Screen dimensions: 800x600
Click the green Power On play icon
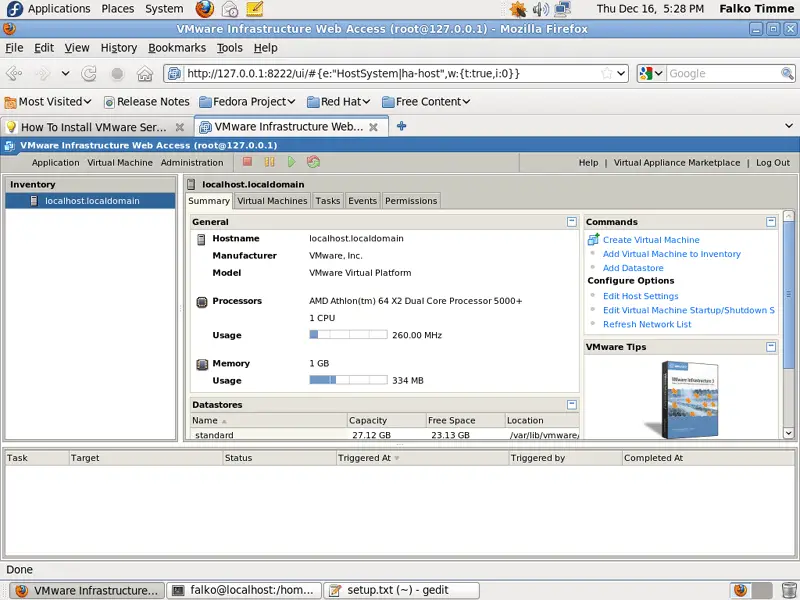pyautogui.click(x=291, y=162)
